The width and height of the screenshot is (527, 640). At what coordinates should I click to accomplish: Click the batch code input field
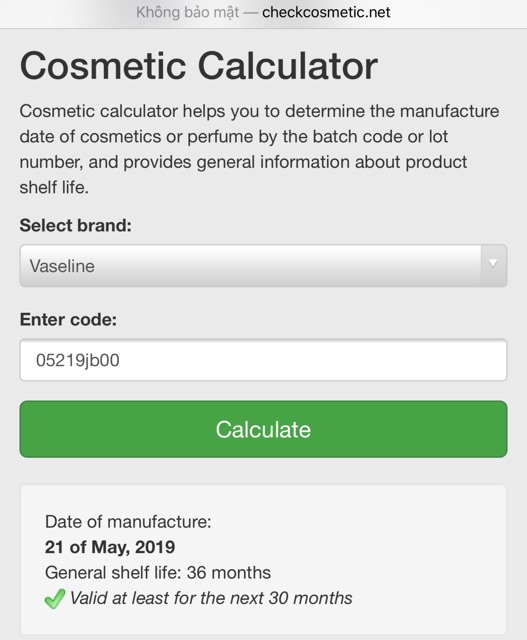pyautogui.click(x=263, y=360)
